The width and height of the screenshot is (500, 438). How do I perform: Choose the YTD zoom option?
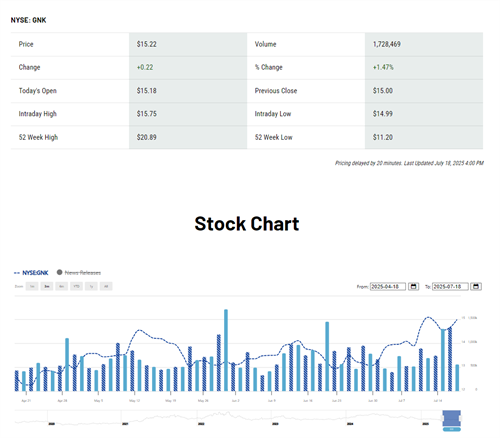pyautogui.click(x=76, y=286)
